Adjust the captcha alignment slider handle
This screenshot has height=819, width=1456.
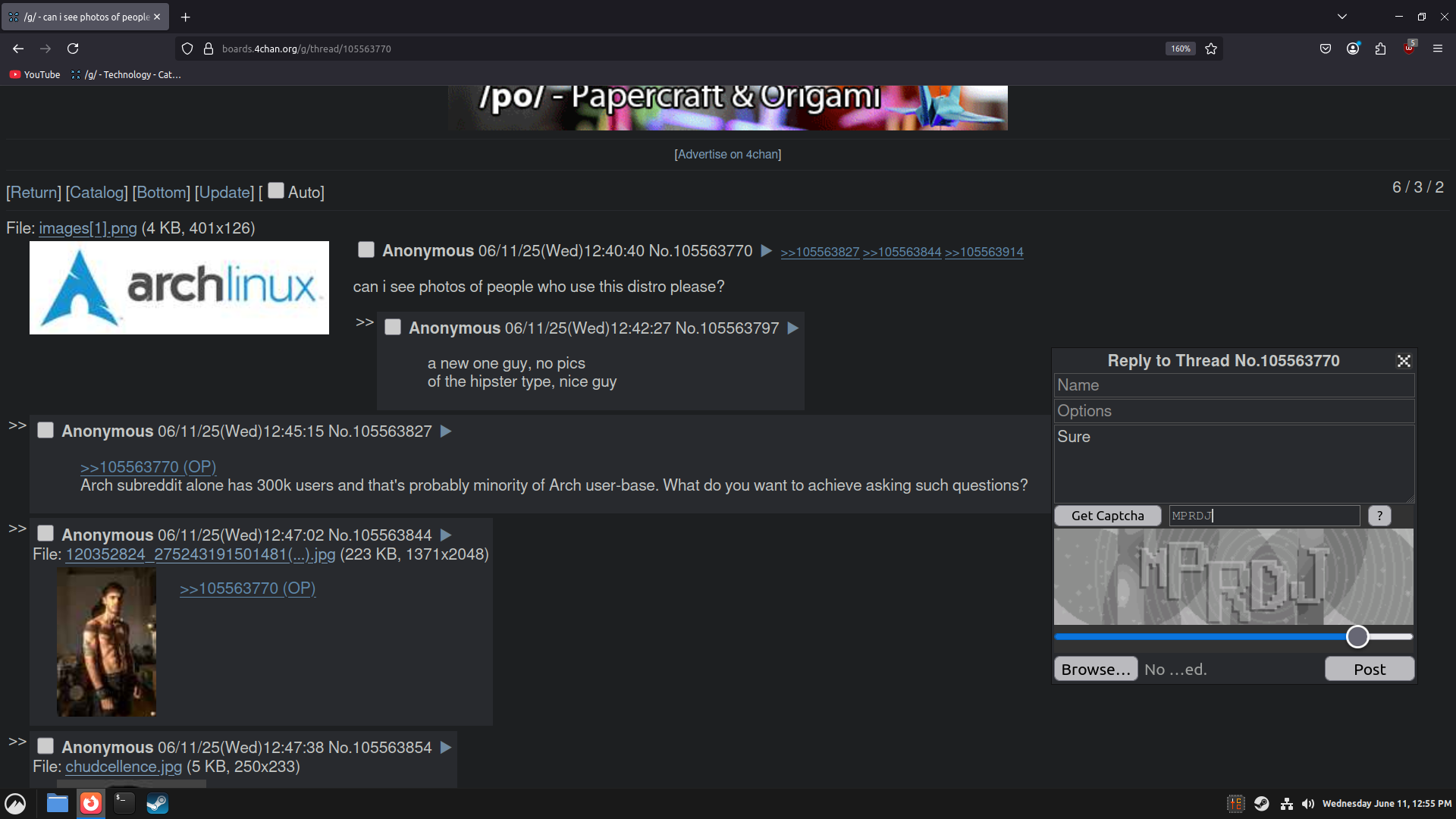(1357, 636)
